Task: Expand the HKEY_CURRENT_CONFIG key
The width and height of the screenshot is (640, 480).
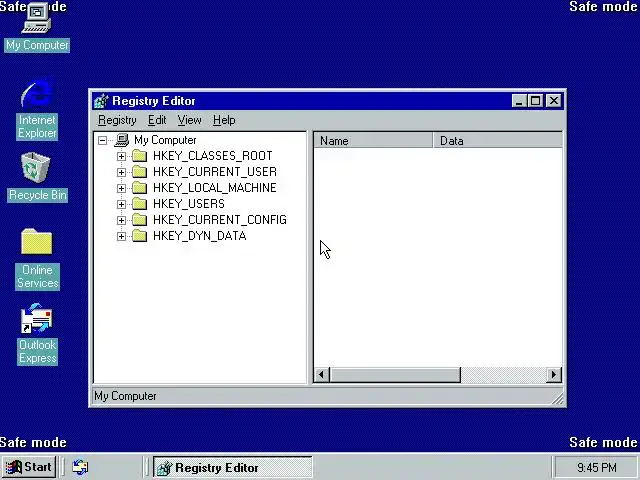Action: coord(121,220)
